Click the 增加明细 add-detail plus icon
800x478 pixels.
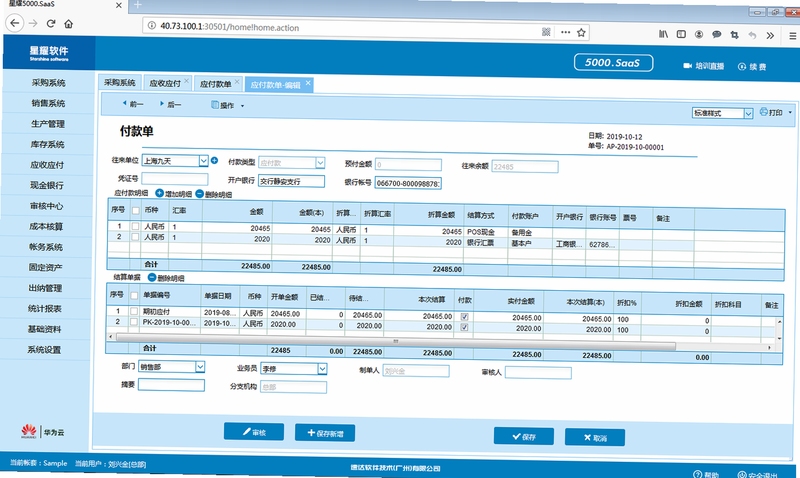[x=159, y=193]
